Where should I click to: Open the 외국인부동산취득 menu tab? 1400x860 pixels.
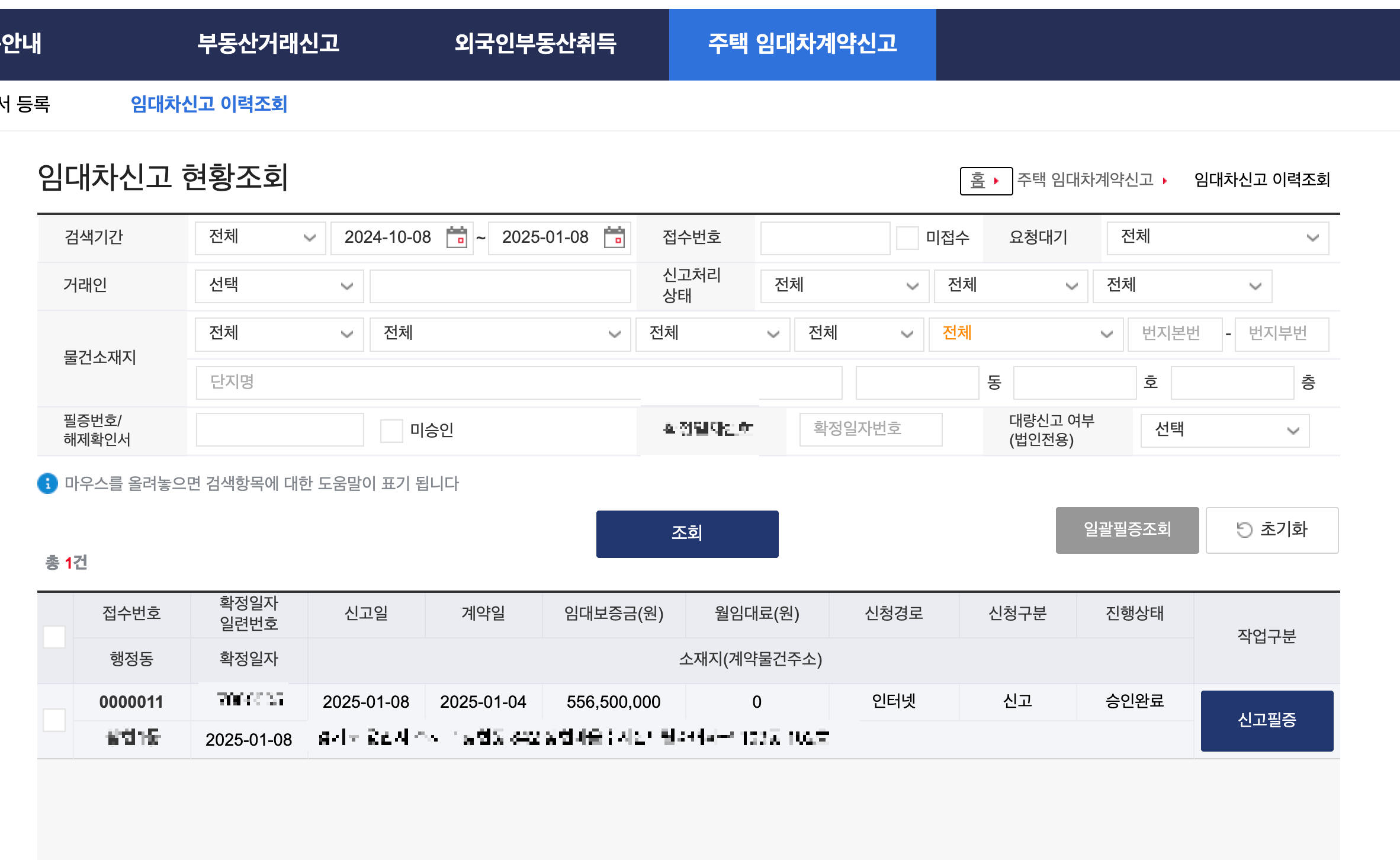[x=535, y=44]
